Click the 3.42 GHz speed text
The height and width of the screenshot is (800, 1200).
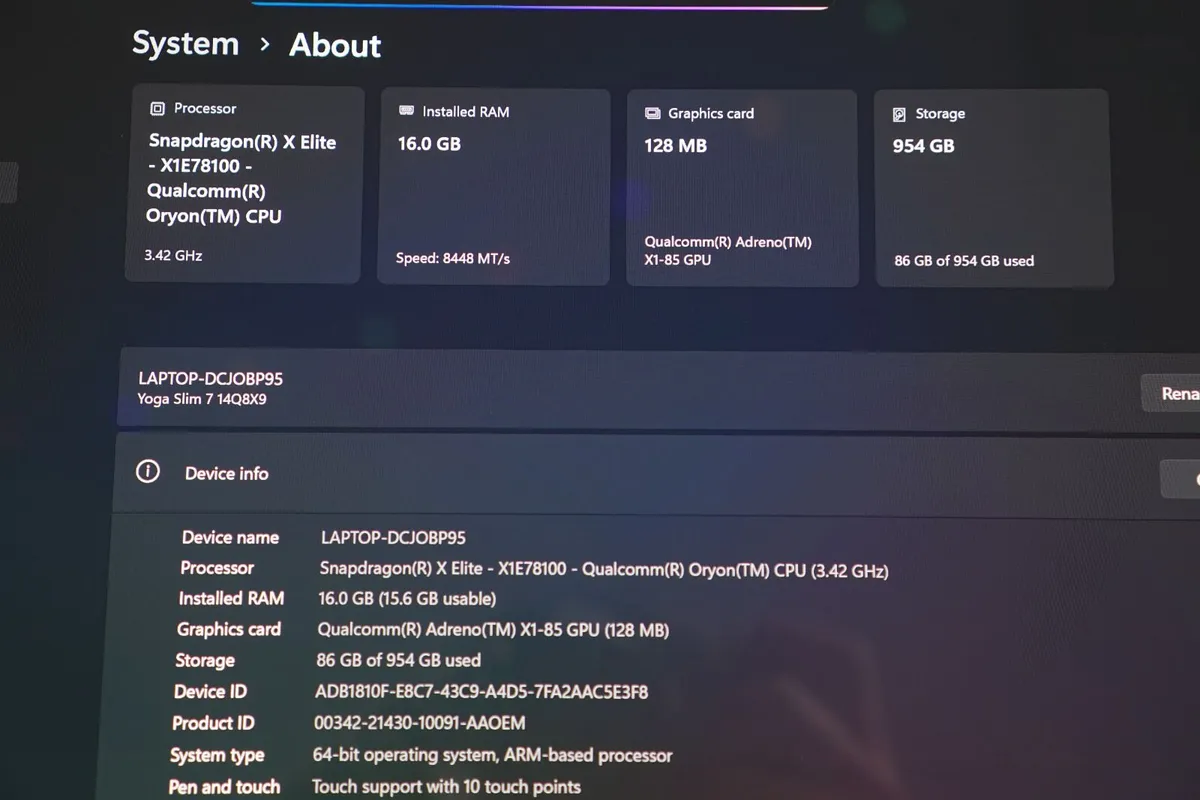173,256
